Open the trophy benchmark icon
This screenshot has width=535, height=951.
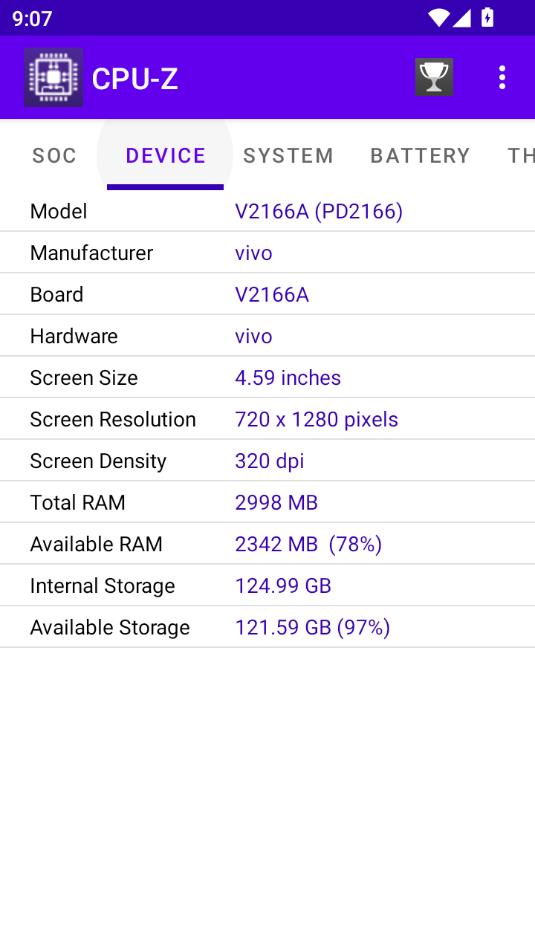[434, 77]
